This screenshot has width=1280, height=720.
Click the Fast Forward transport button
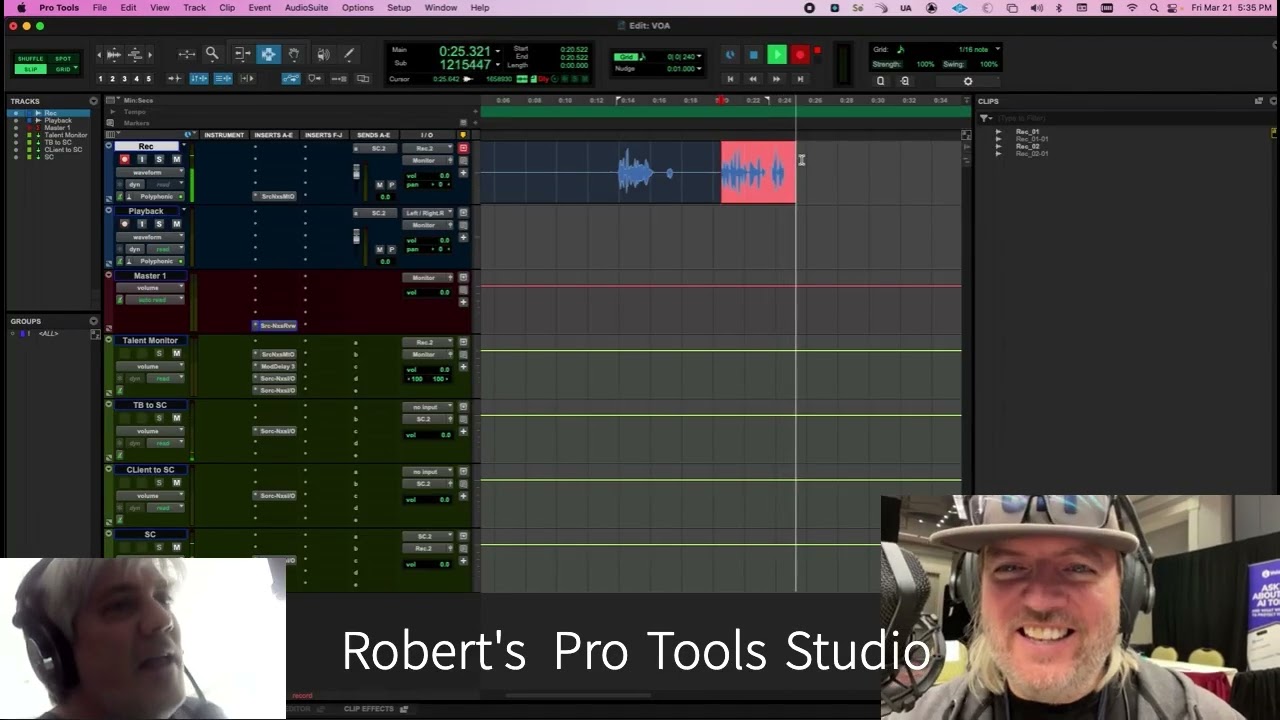tap(776, 79)
